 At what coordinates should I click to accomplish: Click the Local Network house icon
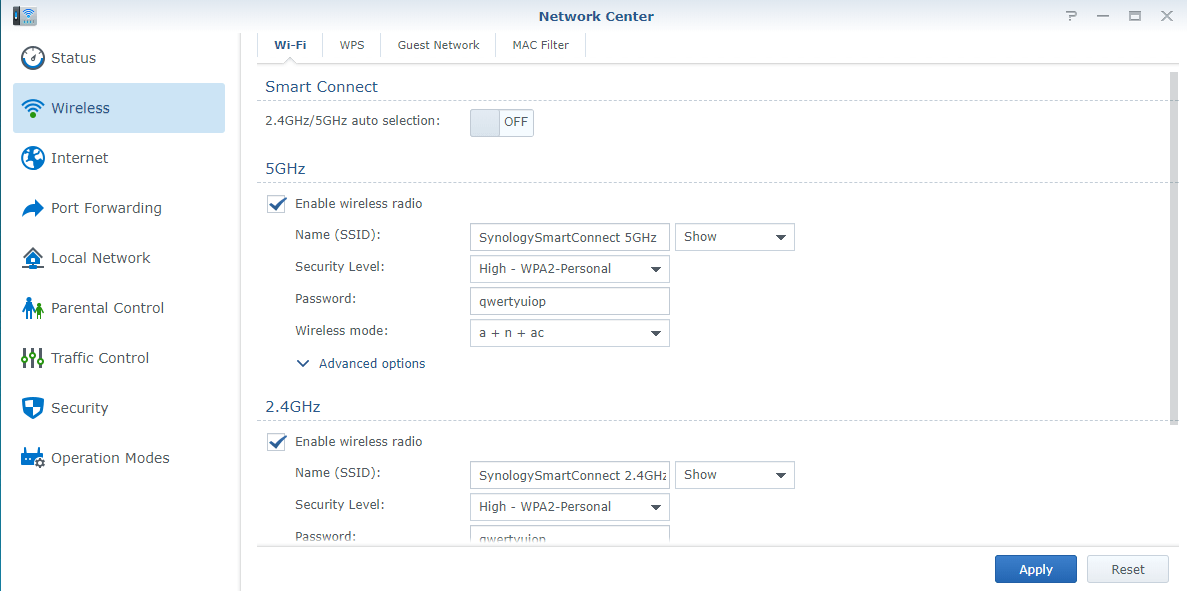click(33, 258)
